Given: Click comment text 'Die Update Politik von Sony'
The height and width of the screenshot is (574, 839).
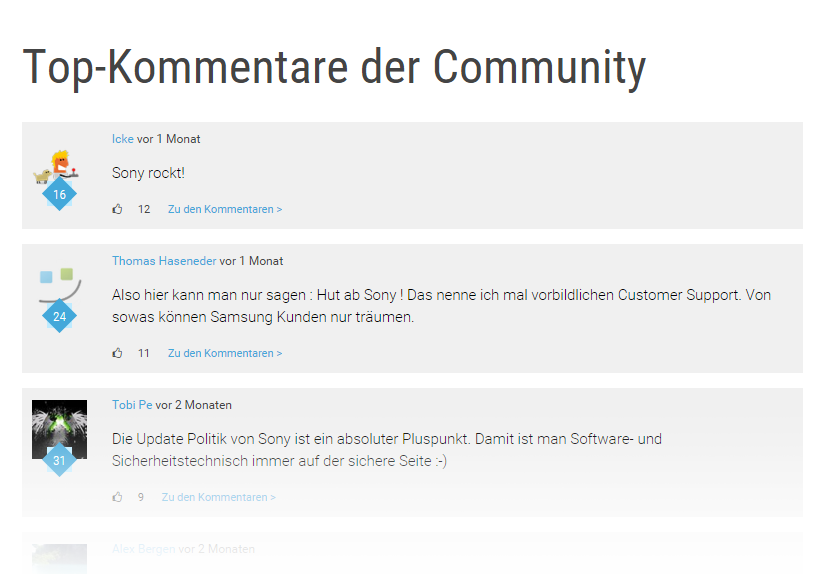Looking at the screenshot, I should click(x=387, y=450).
